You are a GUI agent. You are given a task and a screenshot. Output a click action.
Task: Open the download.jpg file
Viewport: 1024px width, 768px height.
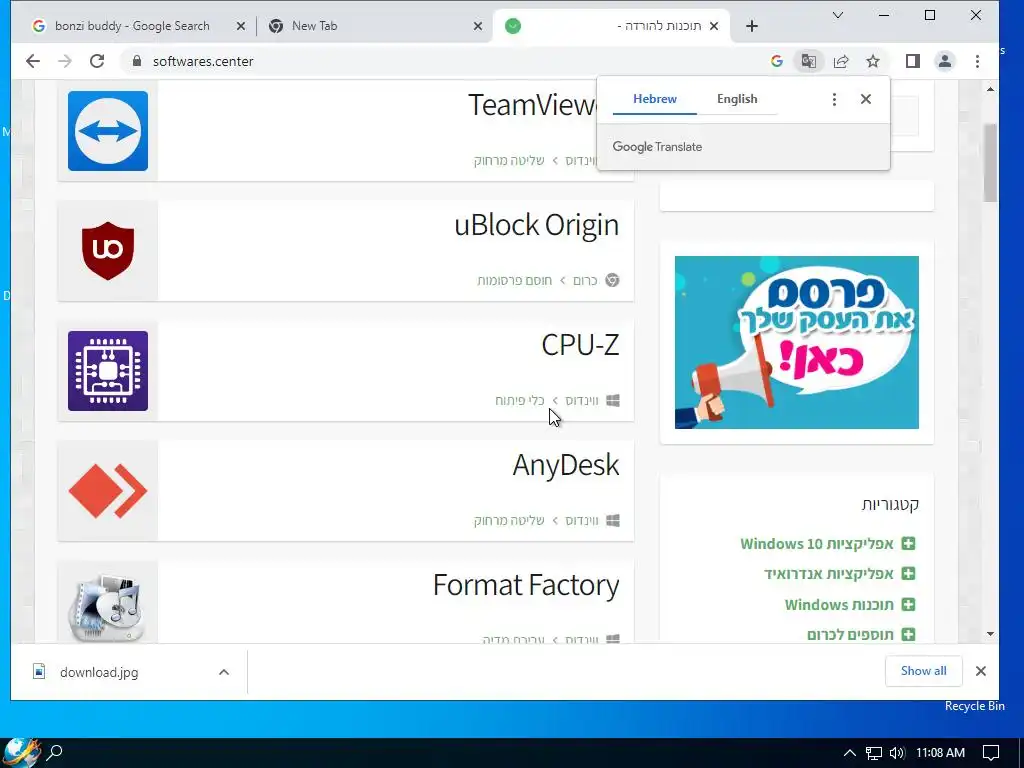99,672
